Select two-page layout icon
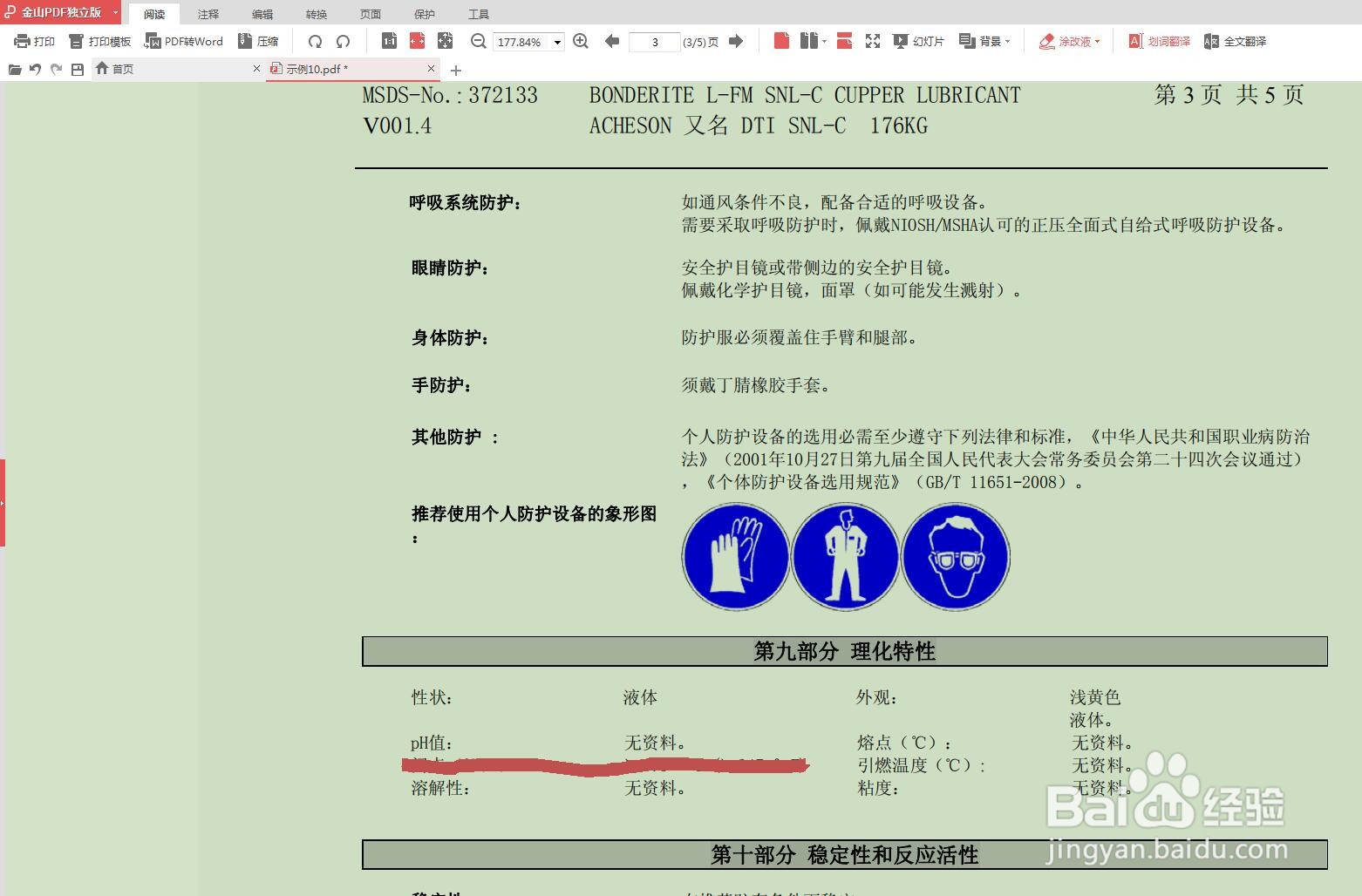The image size is (1362, 896). (x=809, y=41)
